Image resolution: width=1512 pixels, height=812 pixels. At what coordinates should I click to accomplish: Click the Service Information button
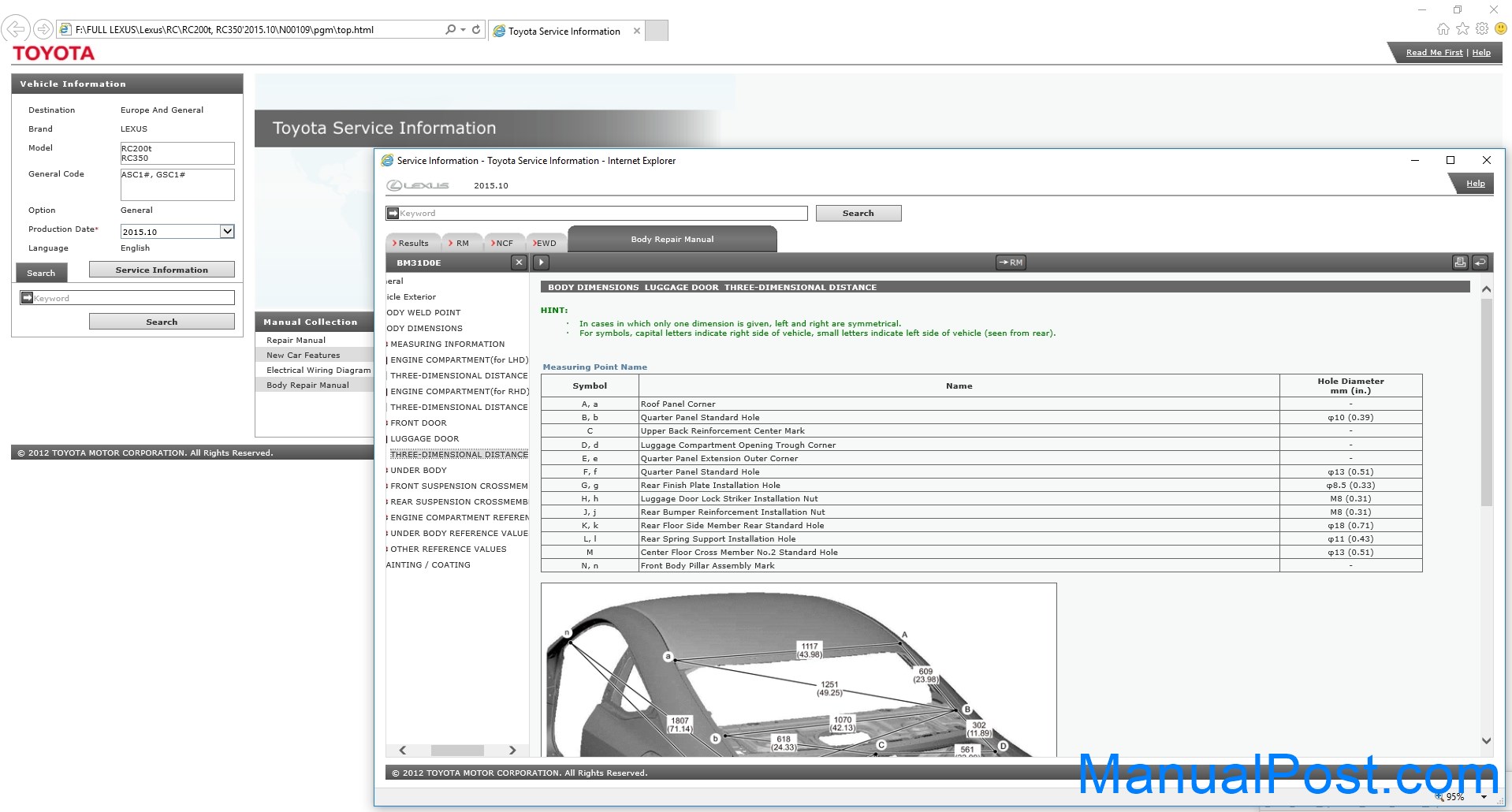(162, 270)
